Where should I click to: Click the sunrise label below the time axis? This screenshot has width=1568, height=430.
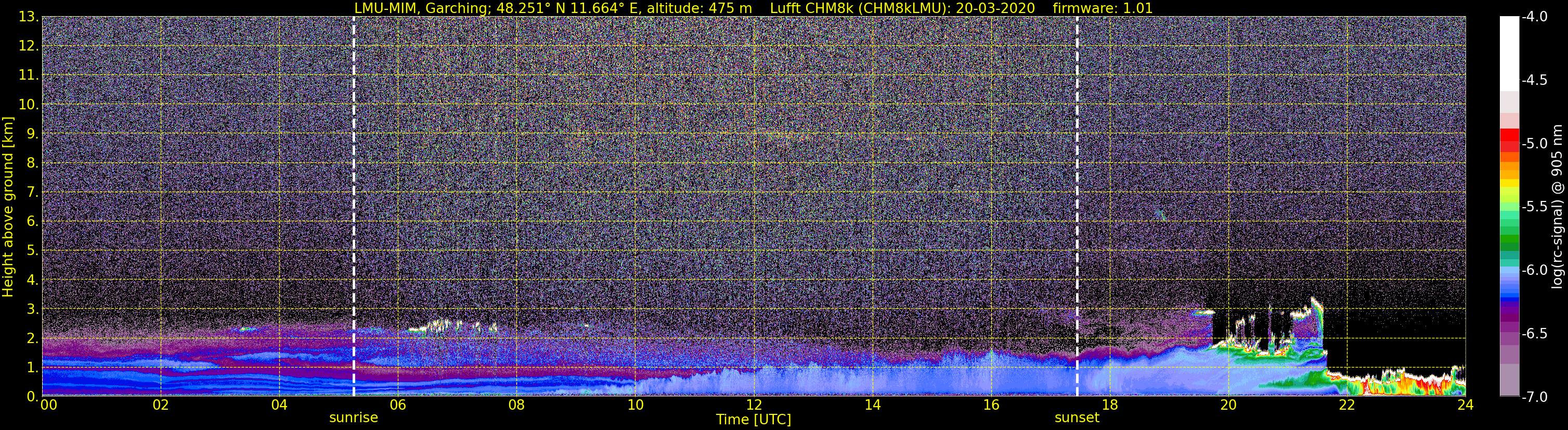tap(354, 418)
